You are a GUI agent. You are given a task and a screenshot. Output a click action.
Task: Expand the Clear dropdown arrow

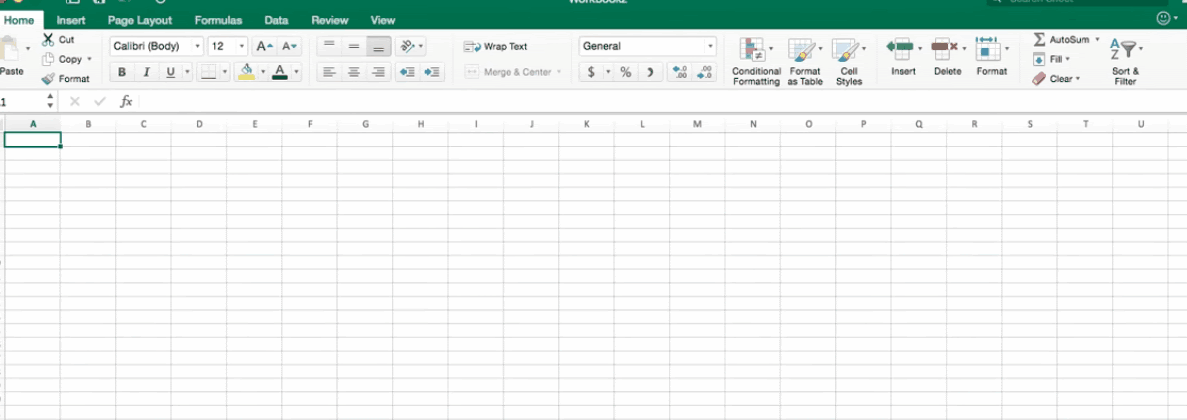(x=1077, y=79)
